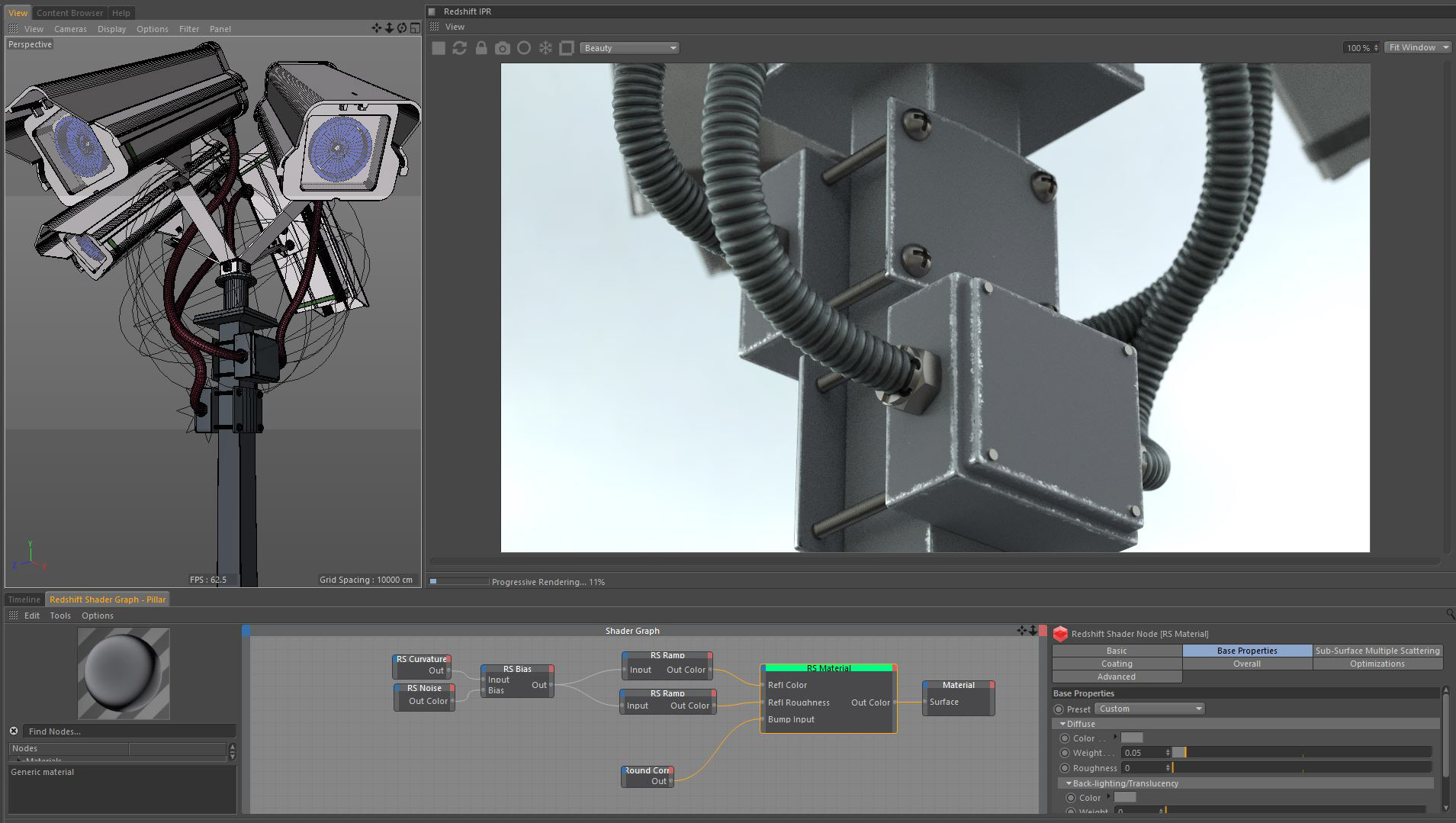Image resolution: width=1456 pixels, height=823 pixels.
Task: Switch to the Help tab
Action: [x=121, y=13]
